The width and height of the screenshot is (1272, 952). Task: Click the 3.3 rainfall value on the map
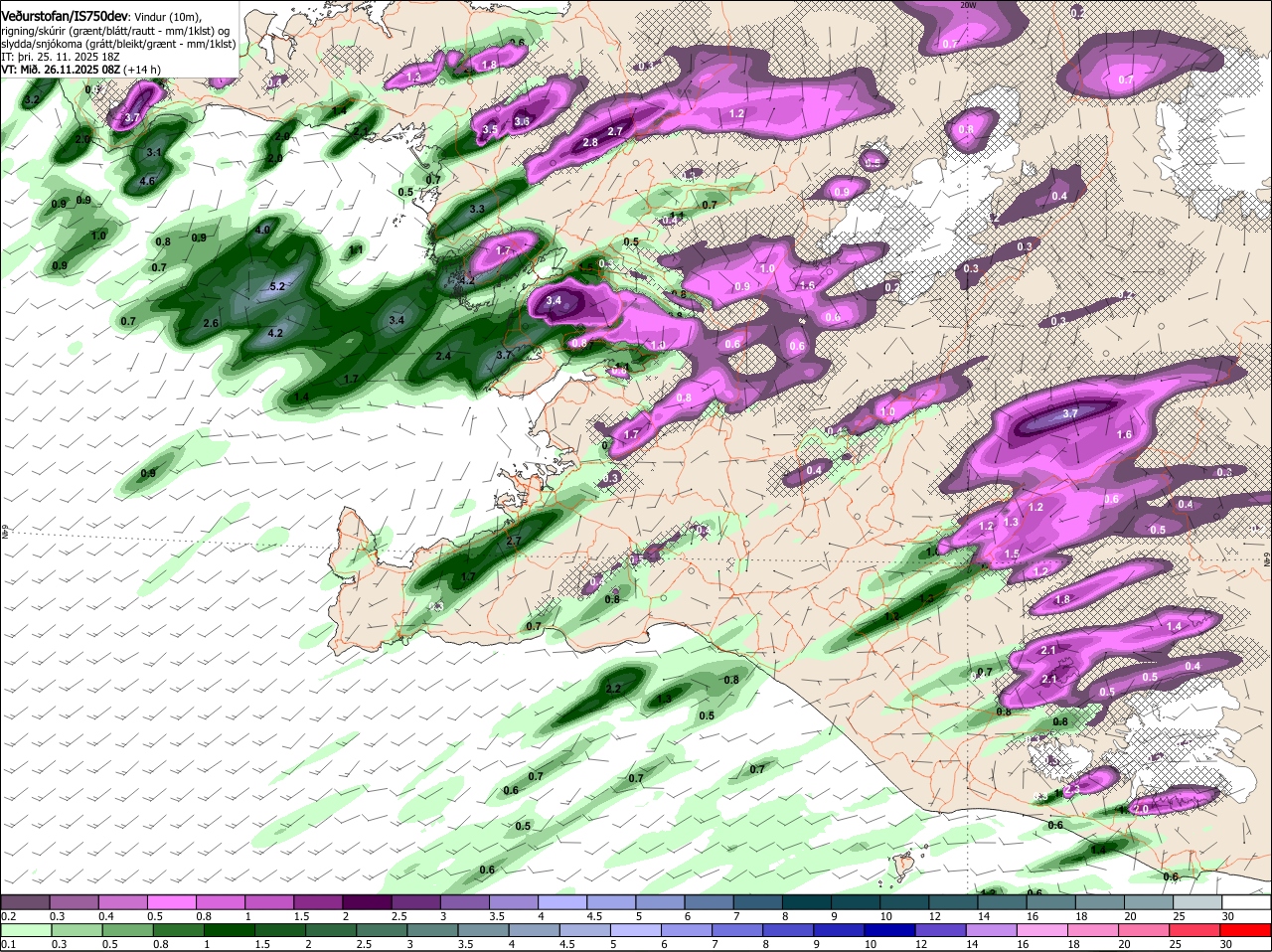coord(477,209)
